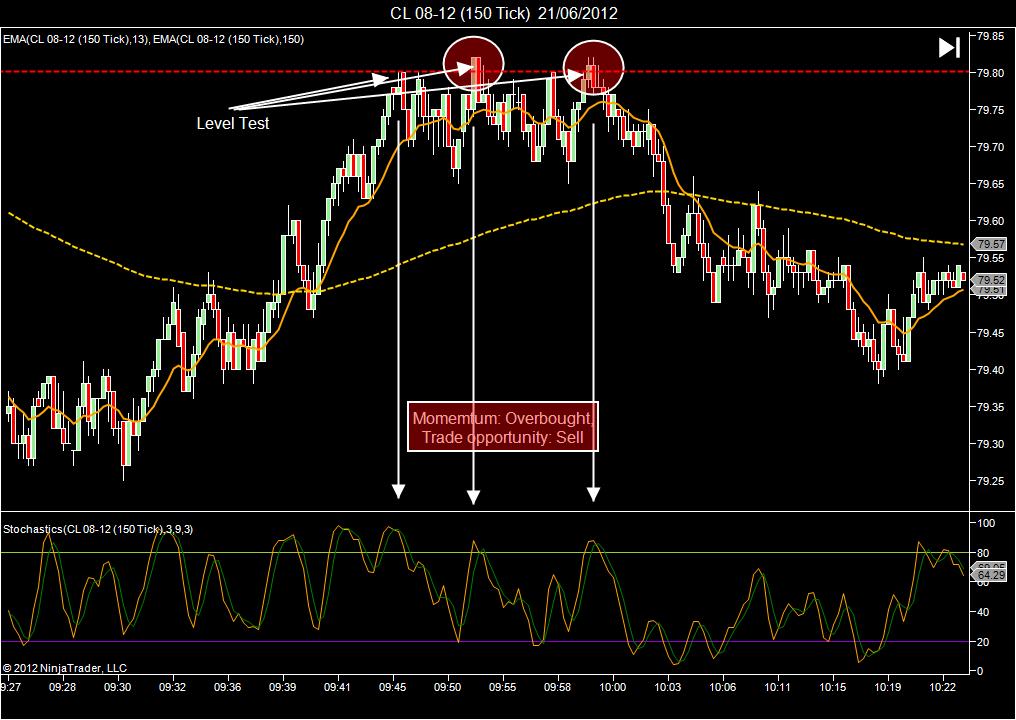Click the 79.35 price axis label
Screen dimensions: 1016x720
click(x=991, y=407)
